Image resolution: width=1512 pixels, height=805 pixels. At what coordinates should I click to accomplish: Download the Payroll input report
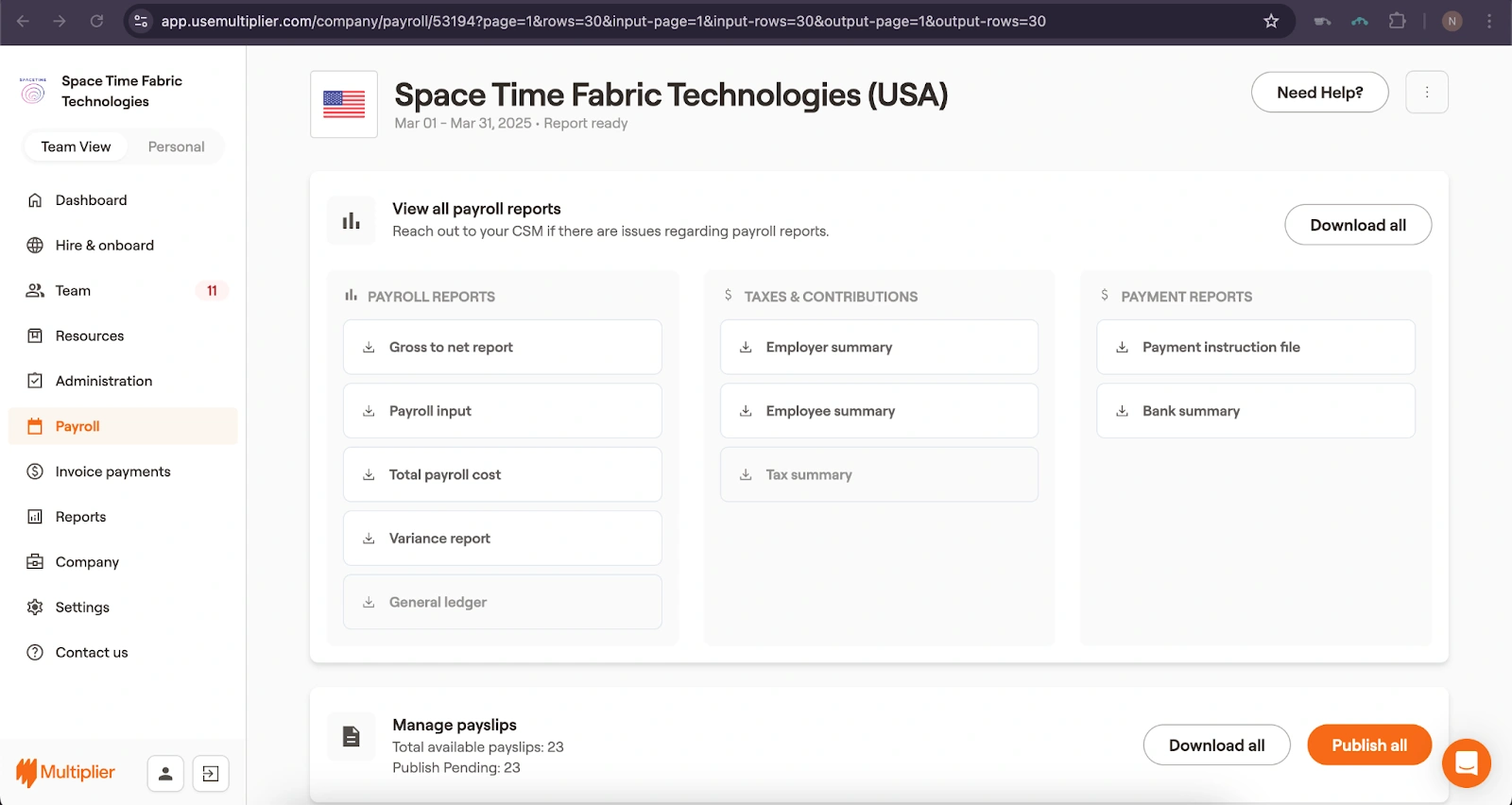click(503, 411)
